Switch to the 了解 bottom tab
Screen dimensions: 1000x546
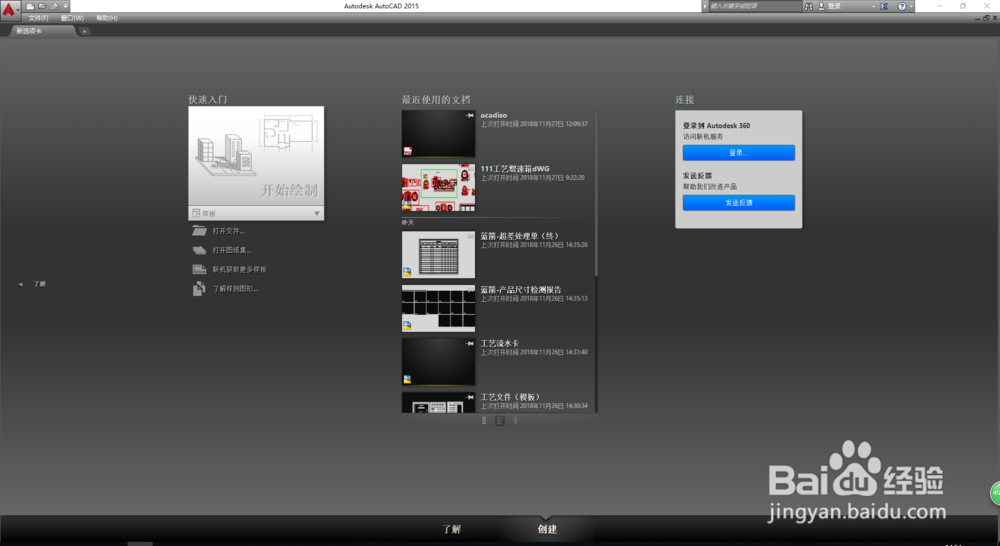point(452,529)
